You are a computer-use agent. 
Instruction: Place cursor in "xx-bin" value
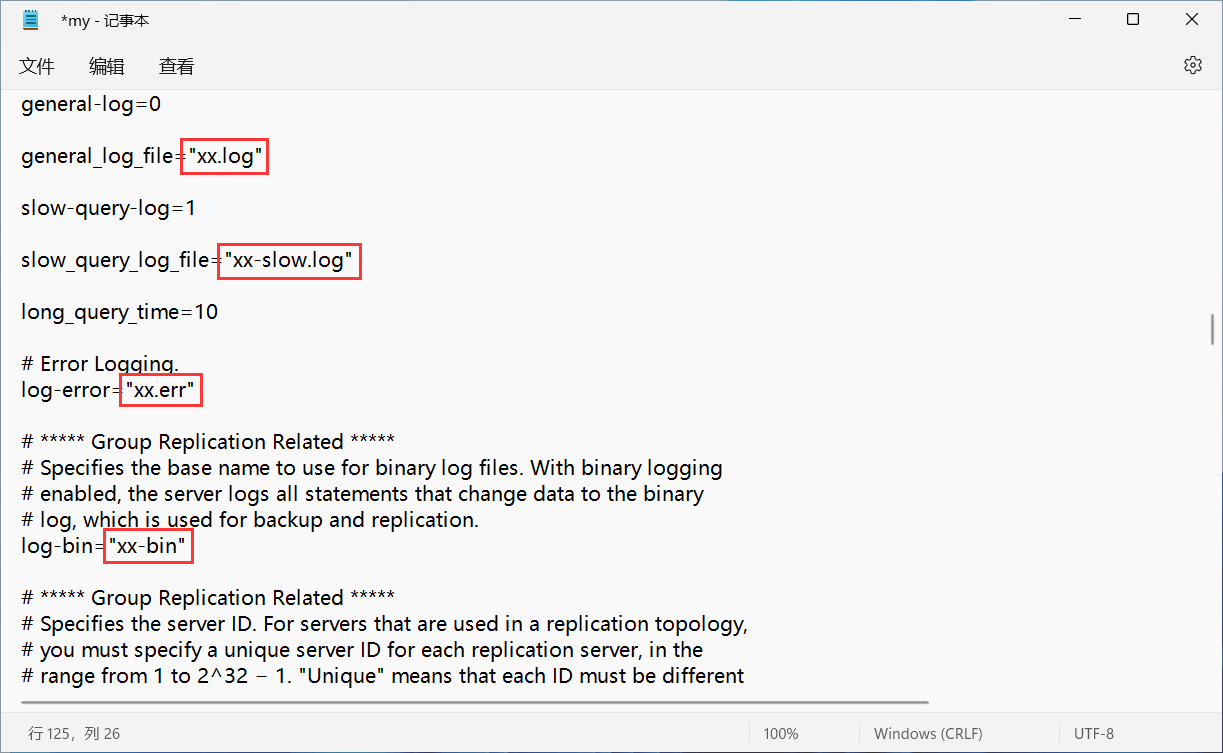[x=148, y=546]
